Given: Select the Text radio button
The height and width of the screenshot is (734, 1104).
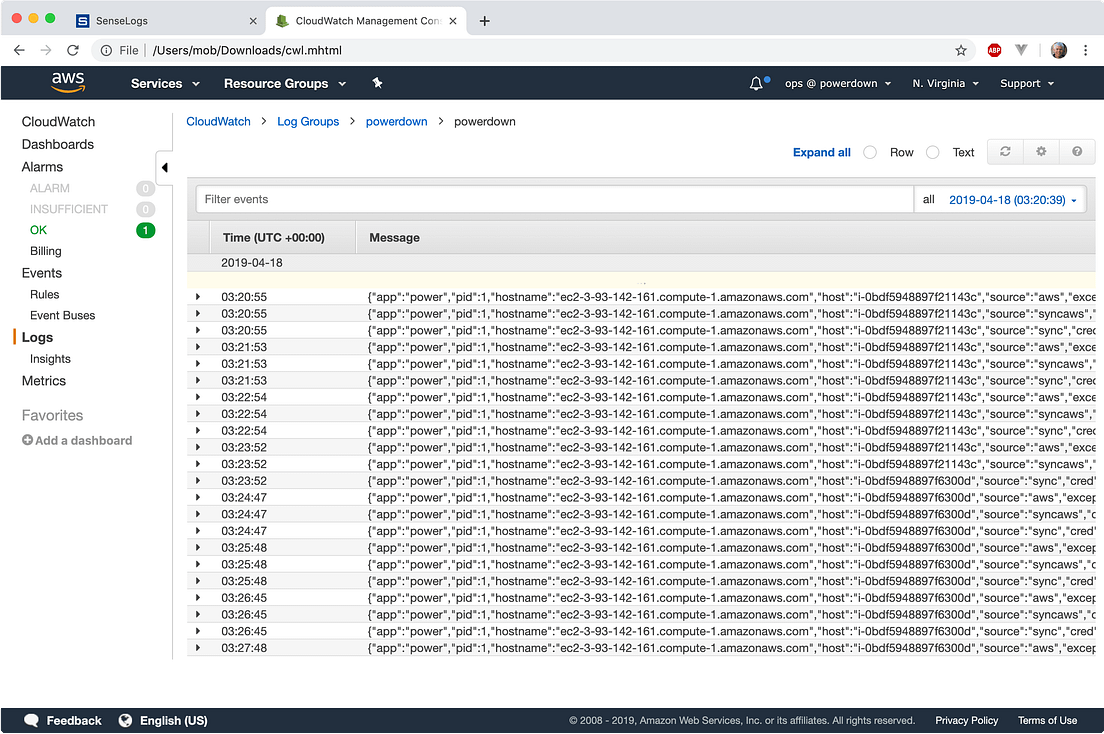Looking at the screenshot, I should 933,152.
